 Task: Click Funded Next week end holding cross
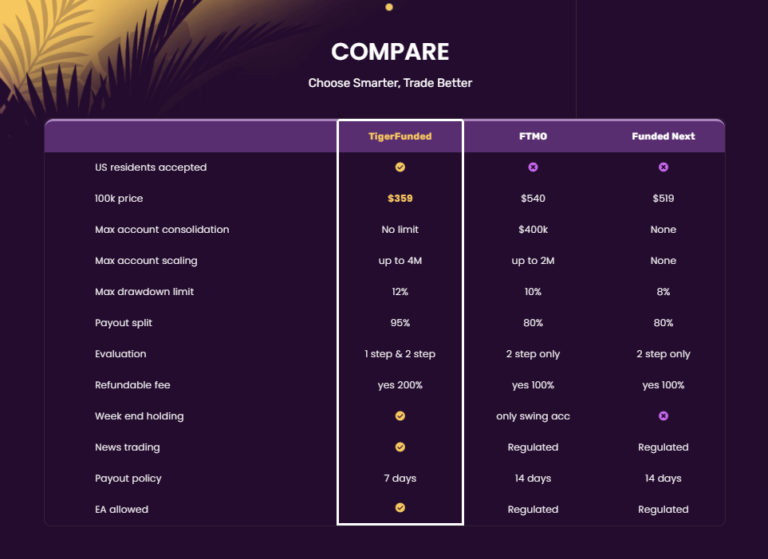pos(663,415)
